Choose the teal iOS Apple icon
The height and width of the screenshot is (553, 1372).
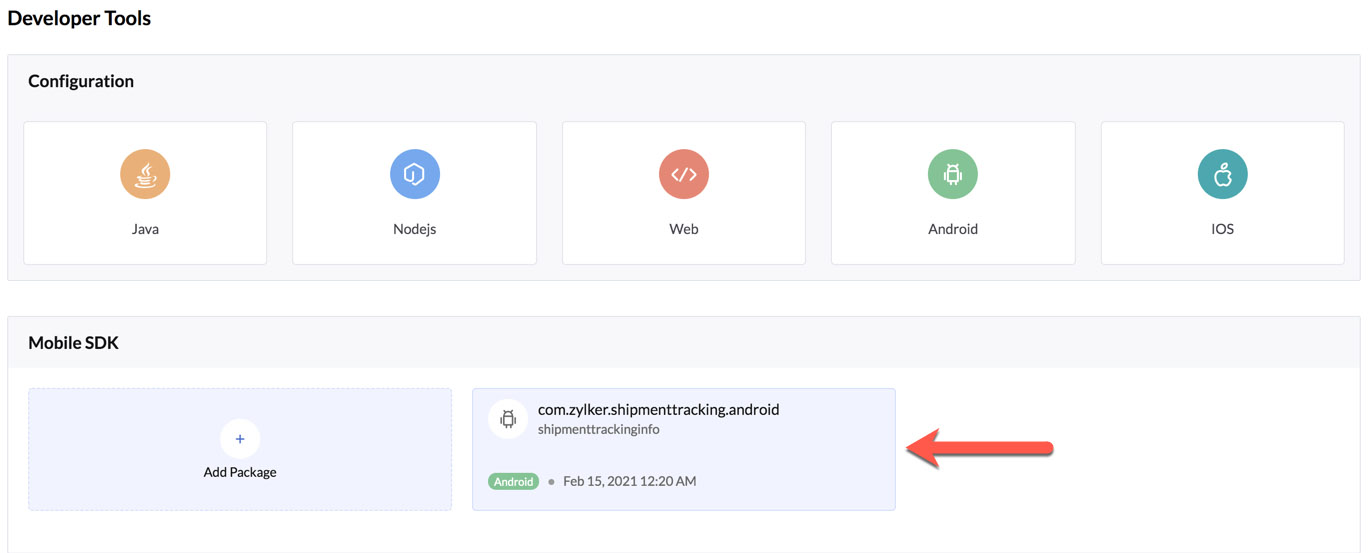(x=1222, y=174)
